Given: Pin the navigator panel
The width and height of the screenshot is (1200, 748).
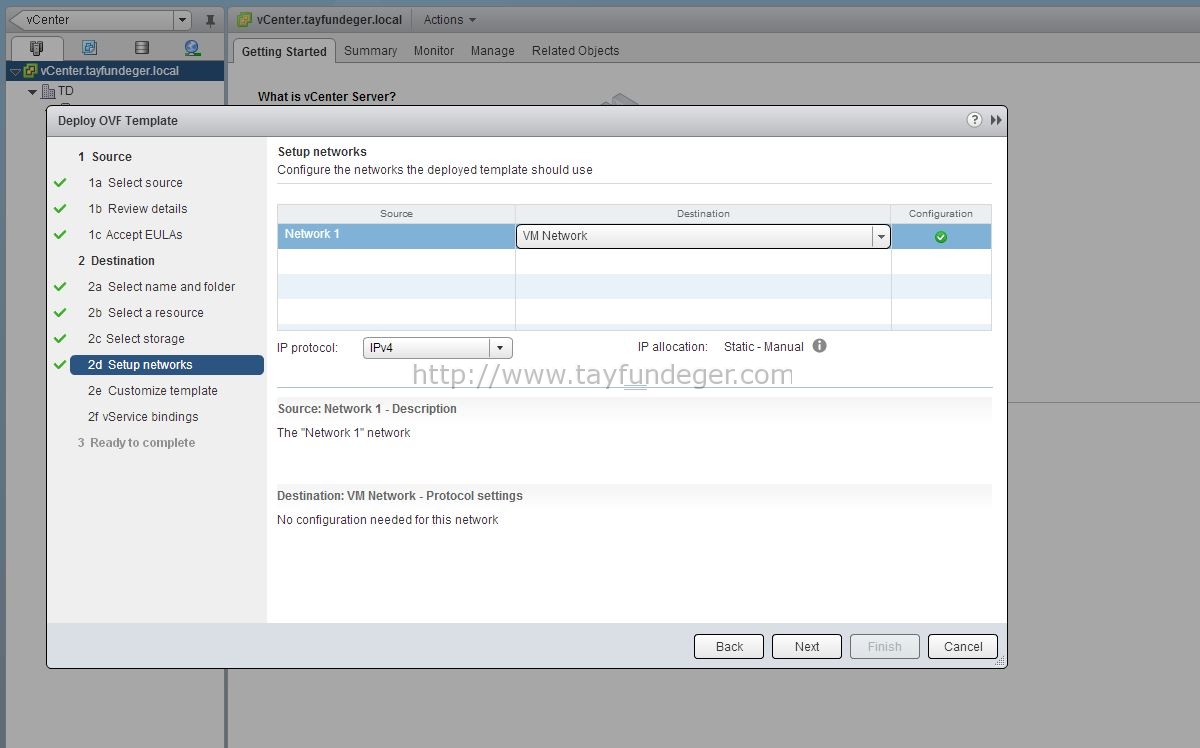Looking at the screenshot, I should click(x=210, y=20).
